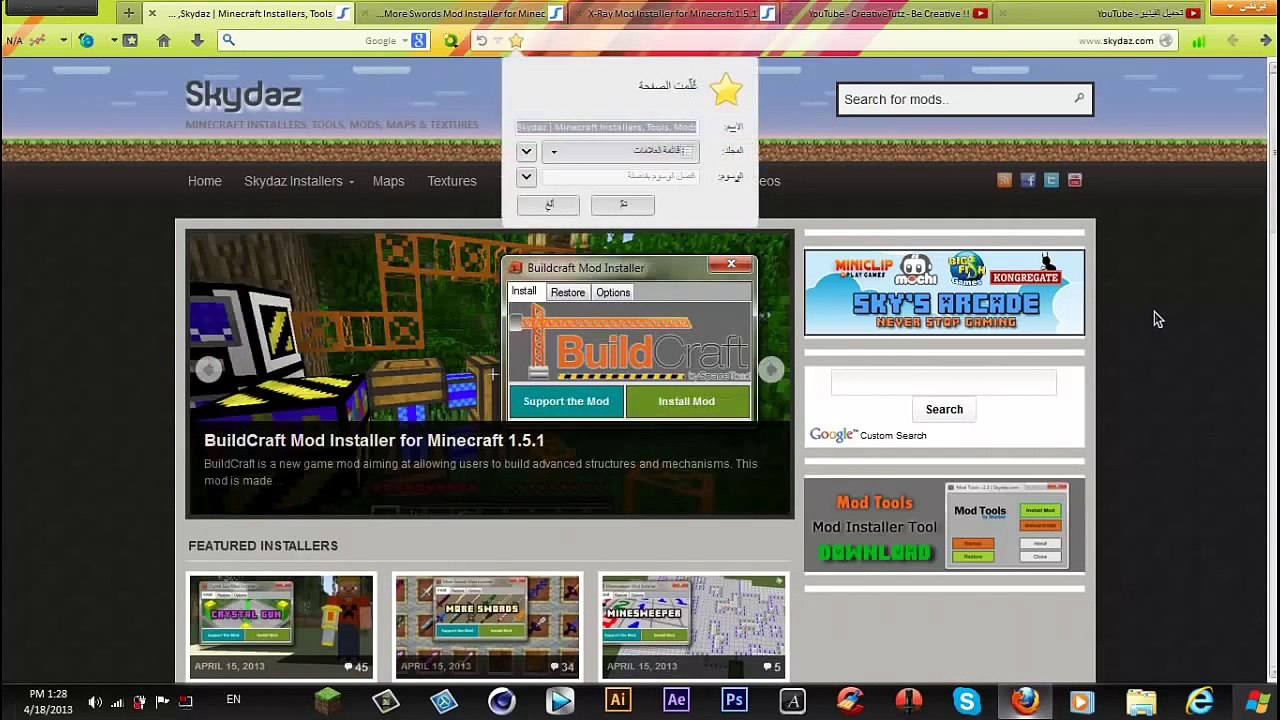
Task: Open the Crystal Gun installer thumbnail
Action: [x=281, y=626]
